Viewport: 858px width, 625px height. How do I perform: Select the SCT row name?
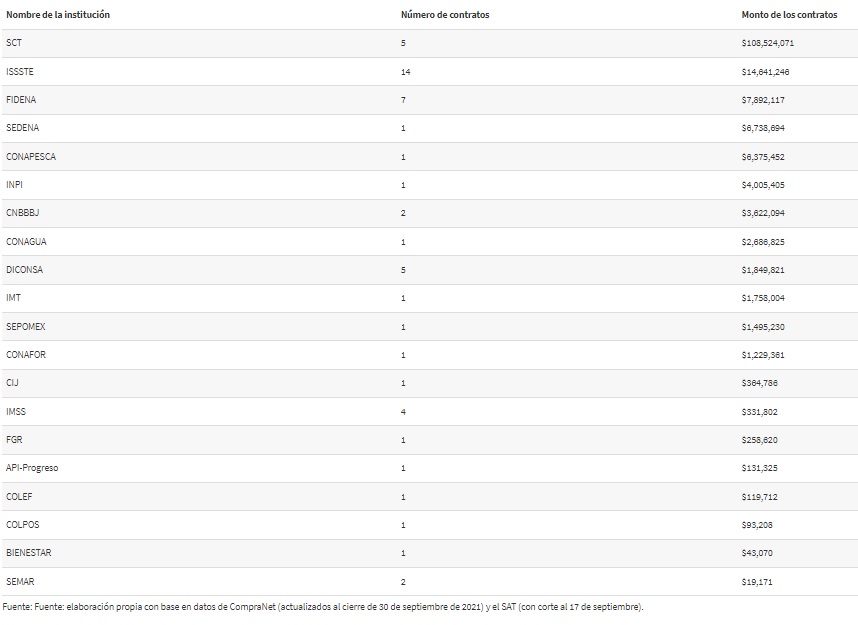click(x=14, y=43)
